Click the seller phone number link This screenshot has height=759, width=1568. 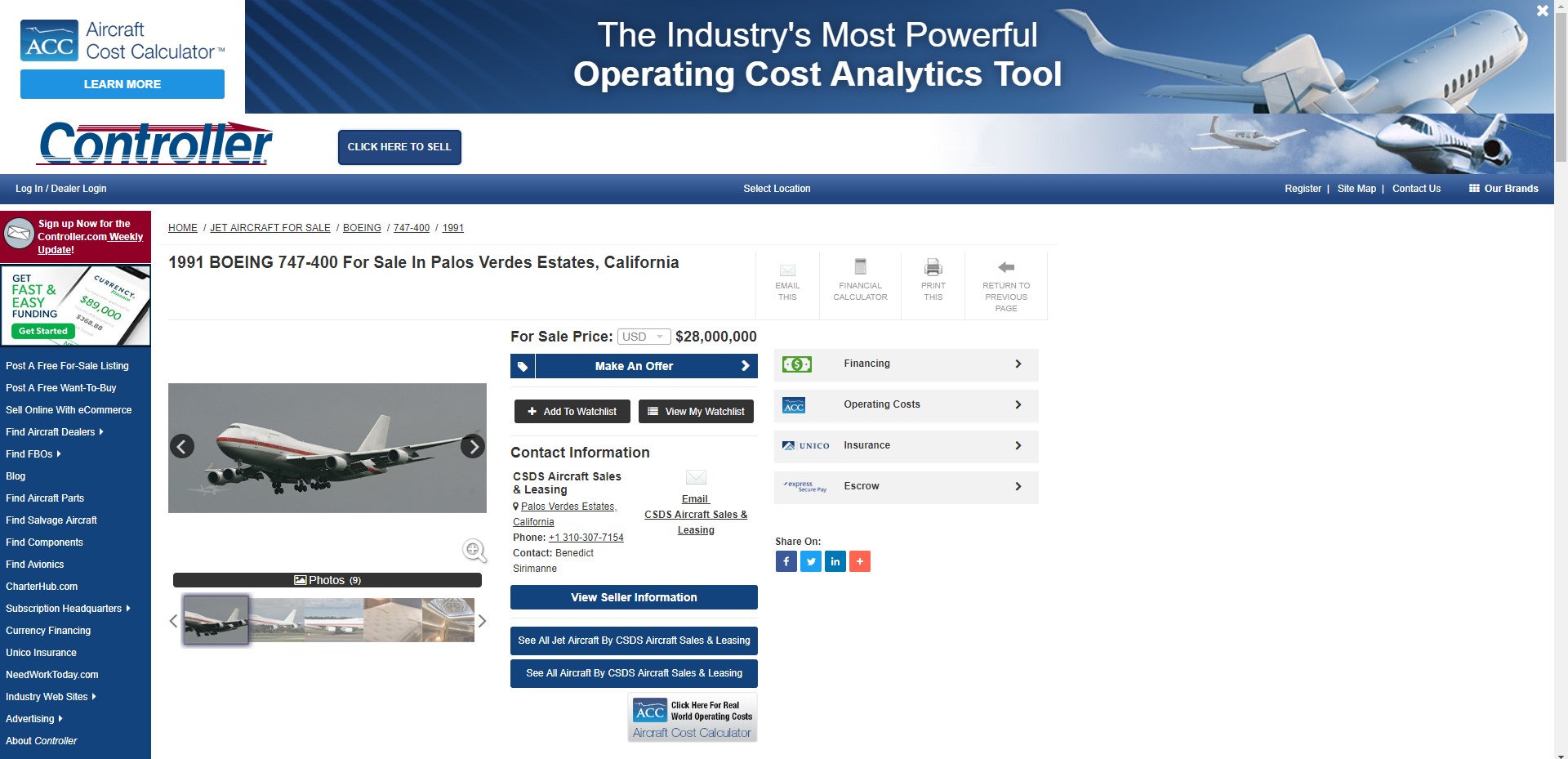click(x=586, y=538)
